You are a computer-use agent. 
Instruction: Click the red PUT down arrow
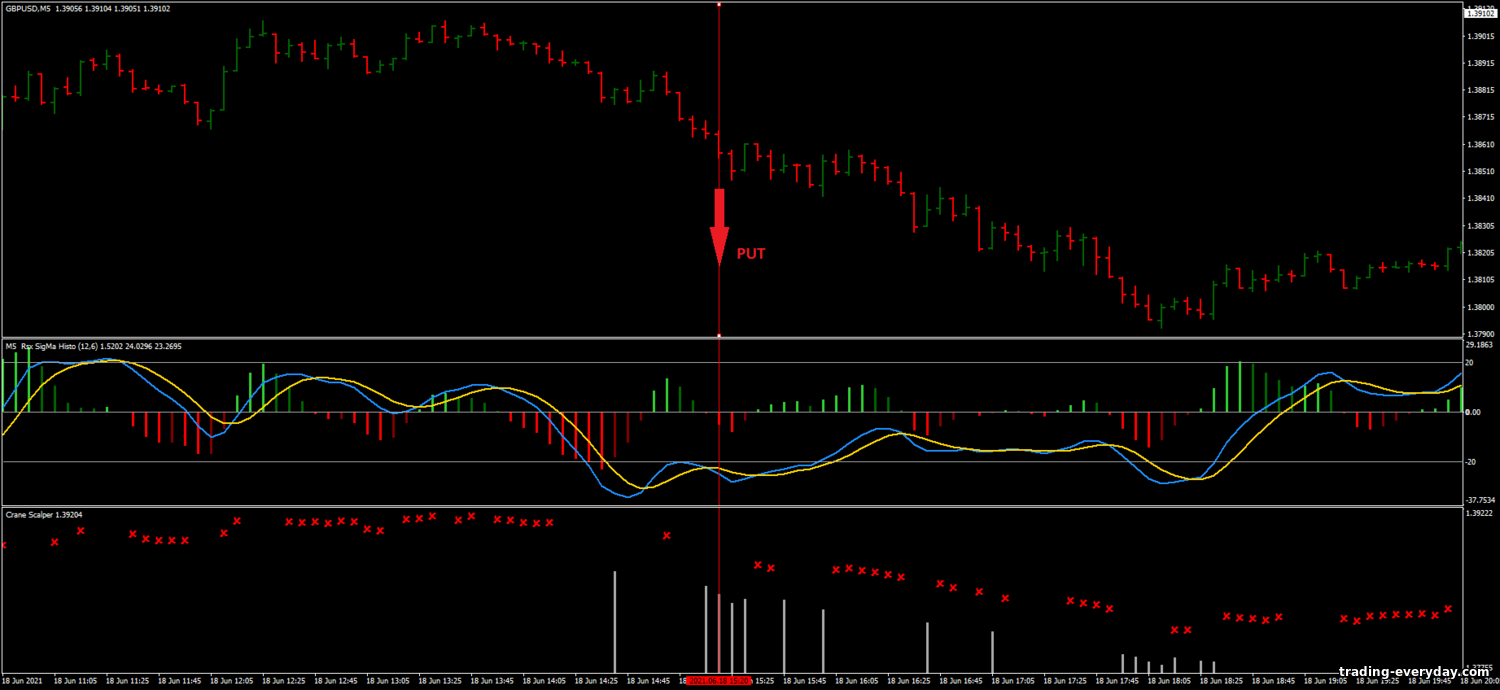(x=719, y=226)
